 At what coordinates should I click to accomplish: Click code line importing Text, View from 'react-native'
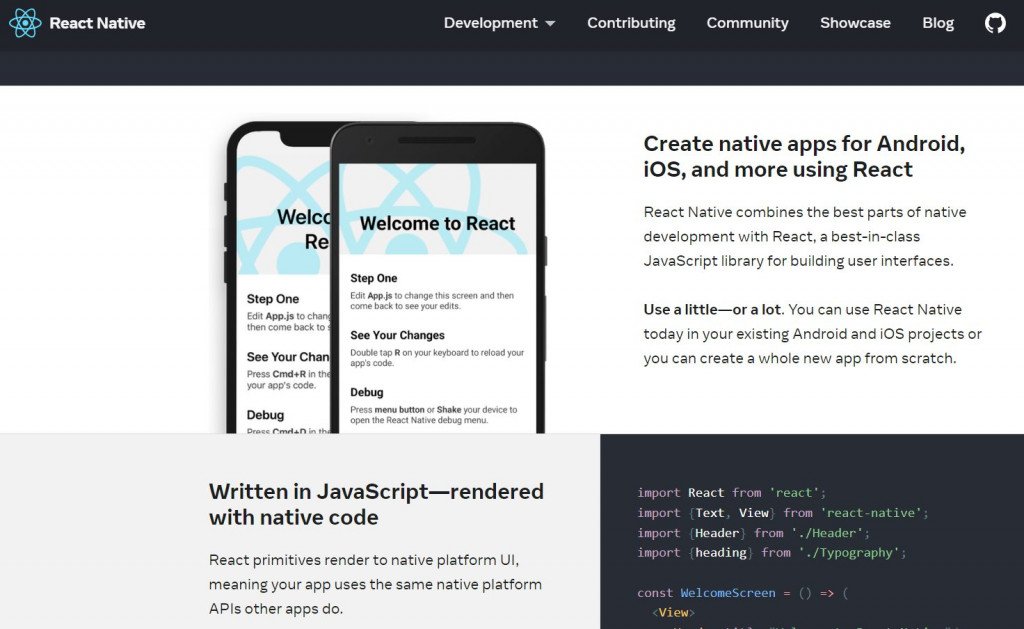[782, 513]
